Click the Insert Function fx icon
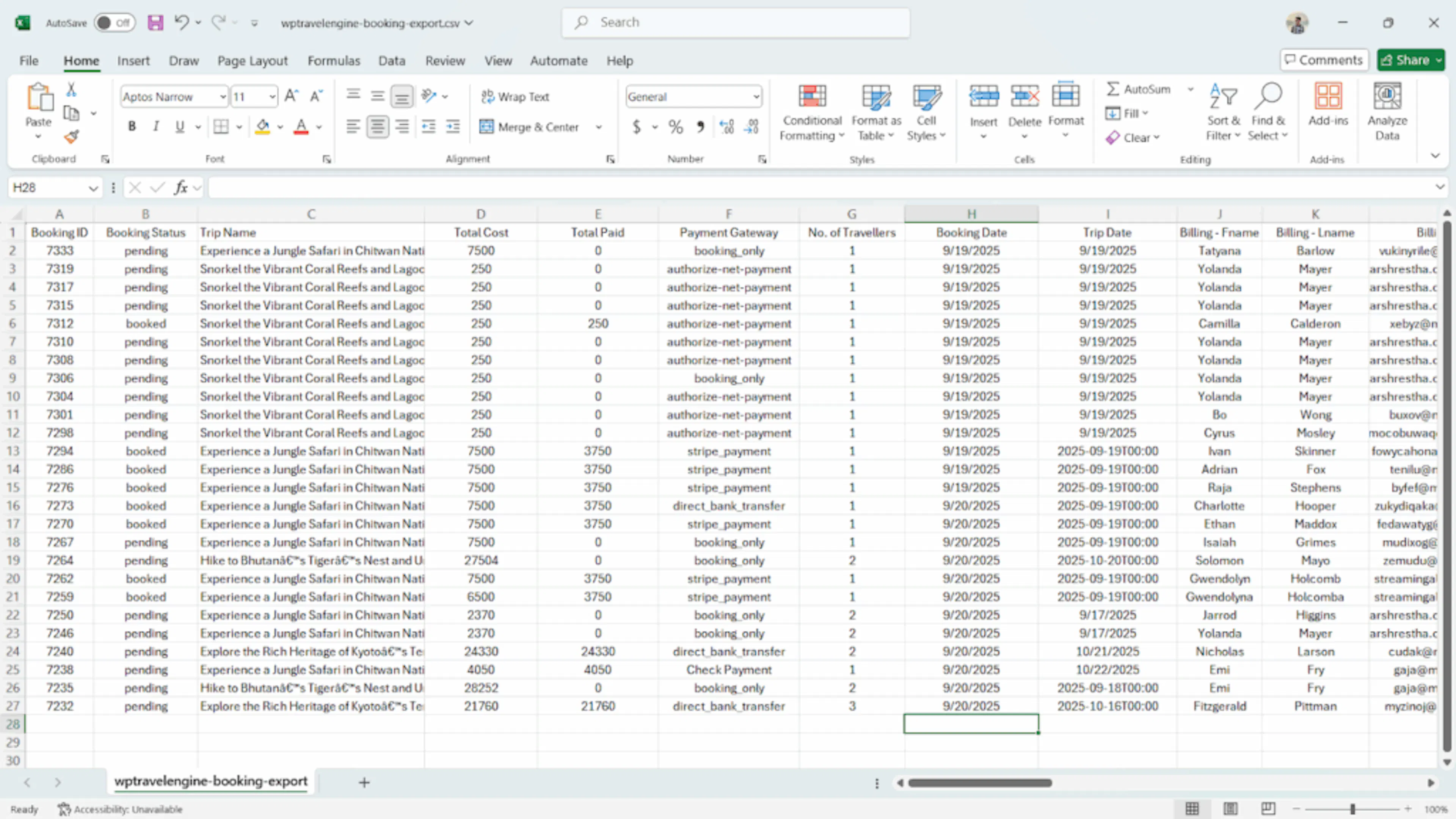This screenshot has height=819, width=1456. [x=181, y=188]
